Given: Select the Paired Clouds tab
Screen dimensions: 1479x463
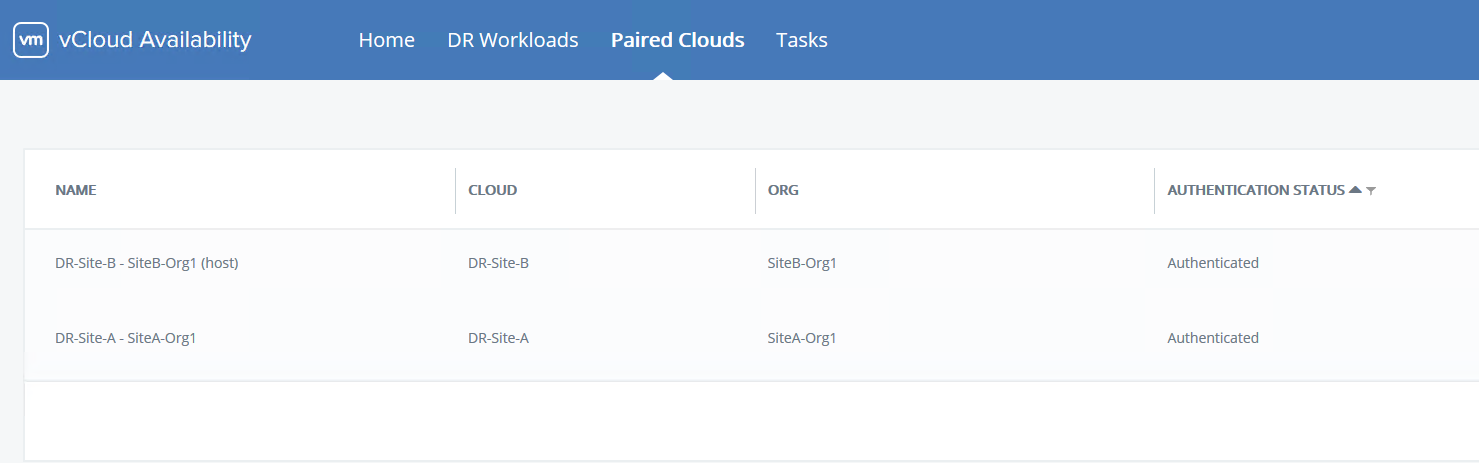Looking at the screenshot, I should coord(677,40).
